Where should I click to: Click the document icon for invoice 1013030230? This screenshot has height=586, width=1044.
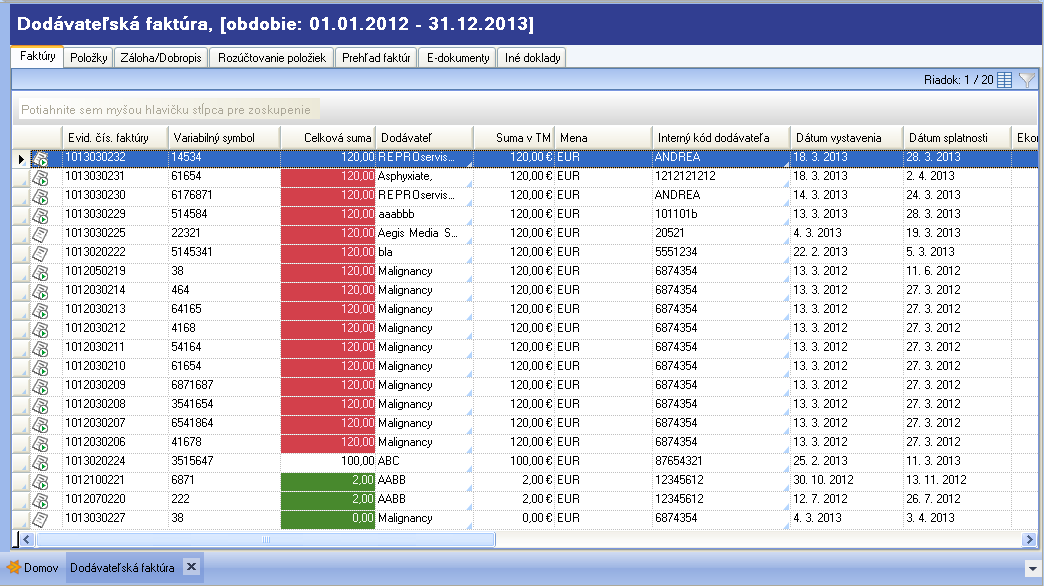click(40, 197)
